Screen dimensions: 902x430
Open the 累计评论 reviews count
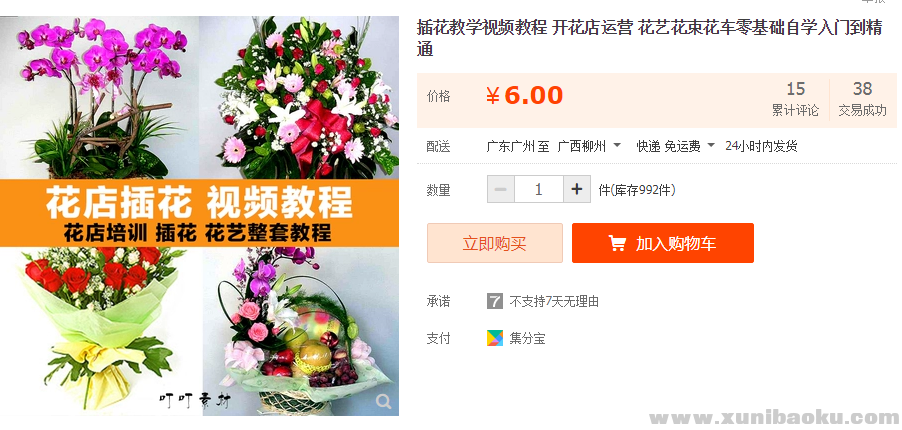click(795, 99)
